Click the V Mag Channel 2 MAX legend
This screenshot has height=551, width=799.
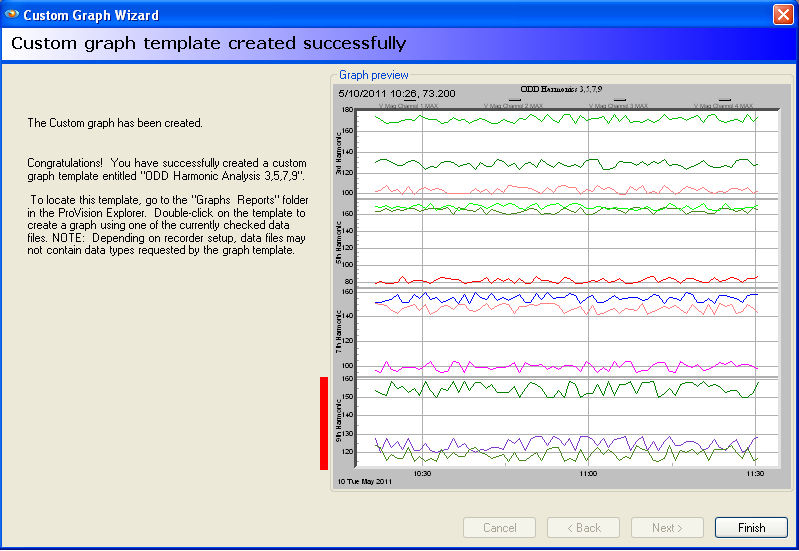click(513, 103)
